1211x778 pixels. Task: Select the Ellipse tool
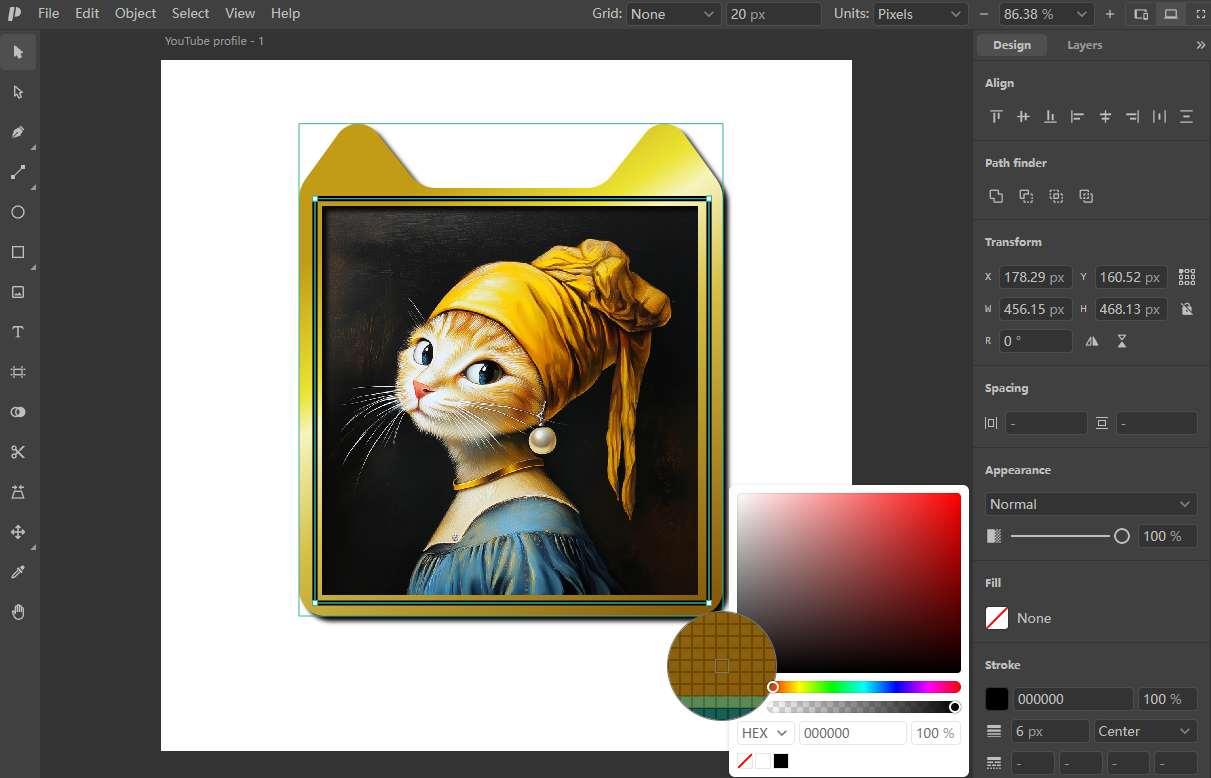pyautogui.click(x=18, y=212)
